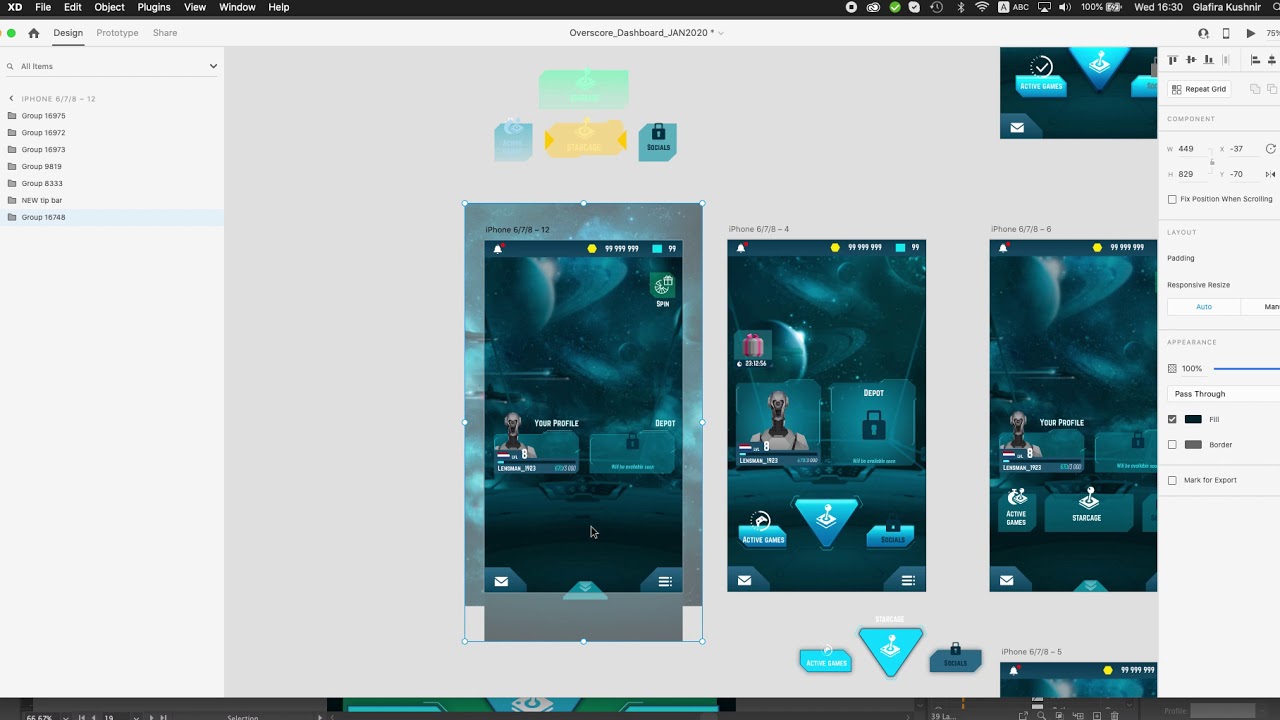Select the mail icon in artboard 4
The image size is (1280, 720).
tap(744, 580)
